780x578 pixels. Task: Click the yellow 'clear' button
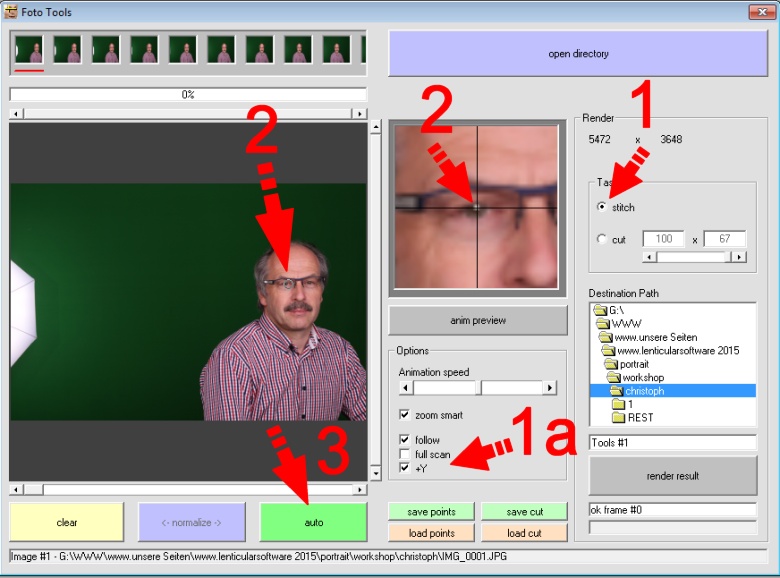point(66,522)
